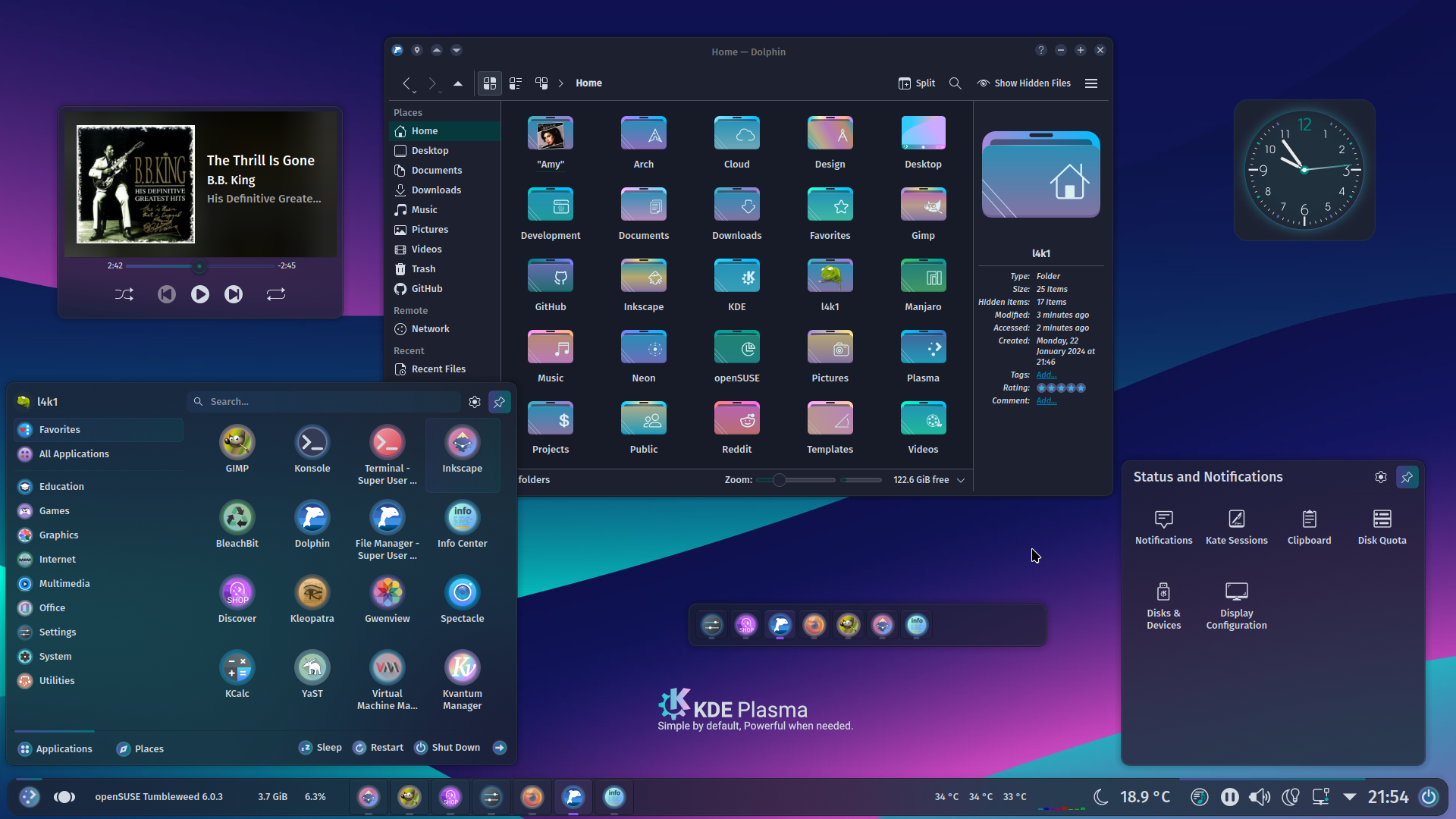Open Clipboard in system tray panel
The image size is (1456, 819).
tap(1309, 527)
